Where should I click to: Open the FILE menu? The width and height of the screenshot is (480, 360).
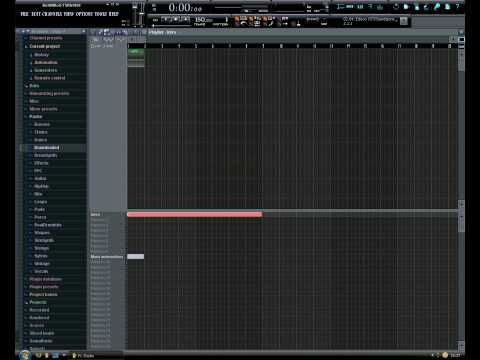click(25, 14)
